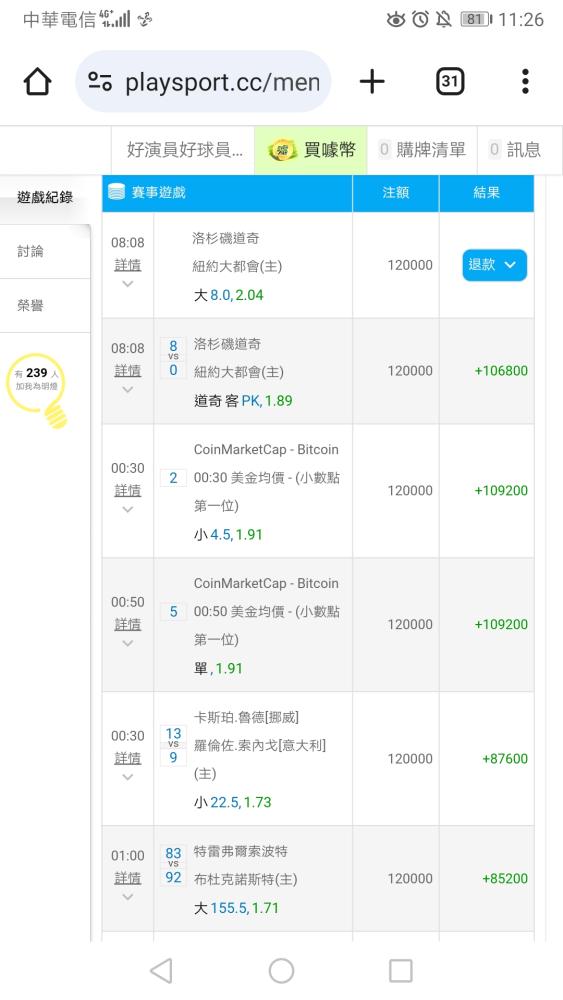Viewport: 563px width, 1000px height.
Task: Open the 購牌清單 purchase list
Action: coord(423,150)
